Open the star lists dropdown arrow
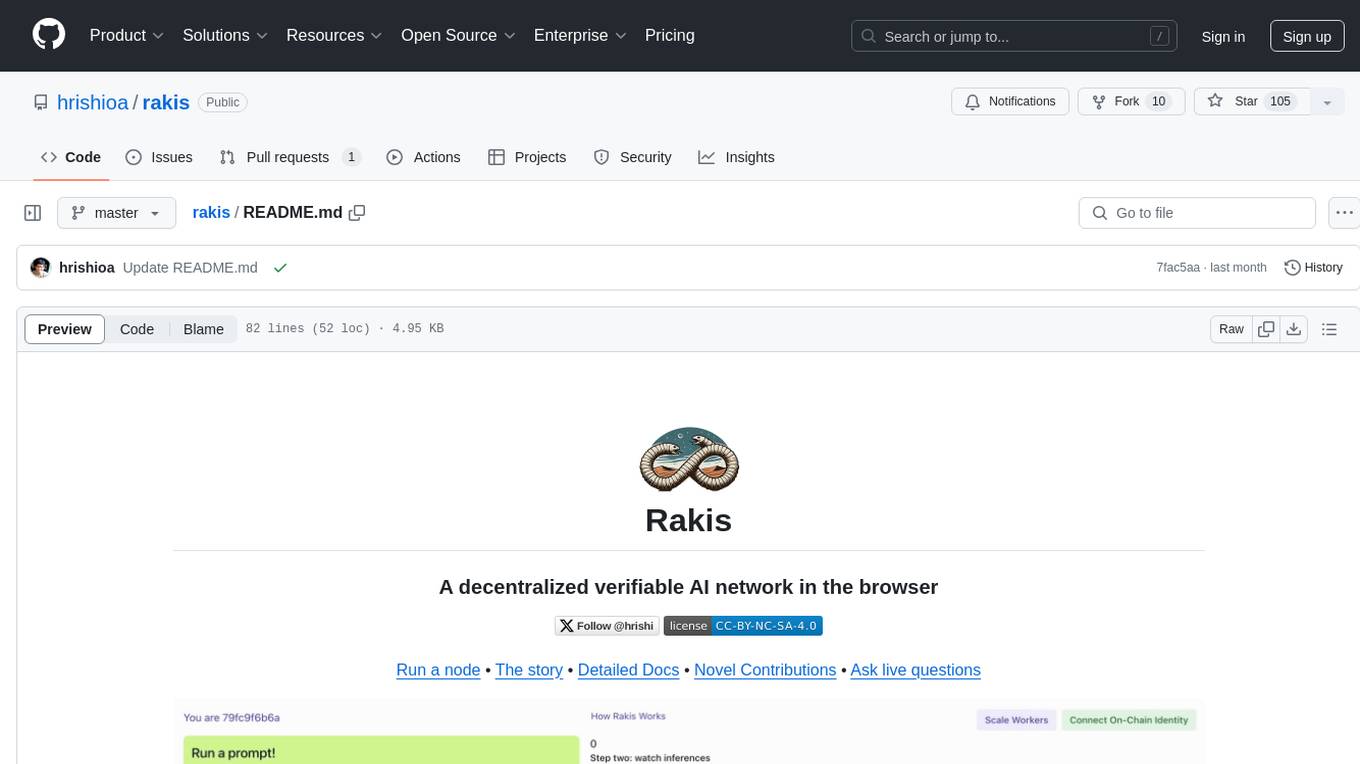The width and height of the screenshot is (1360, 764). point(1327,102)
